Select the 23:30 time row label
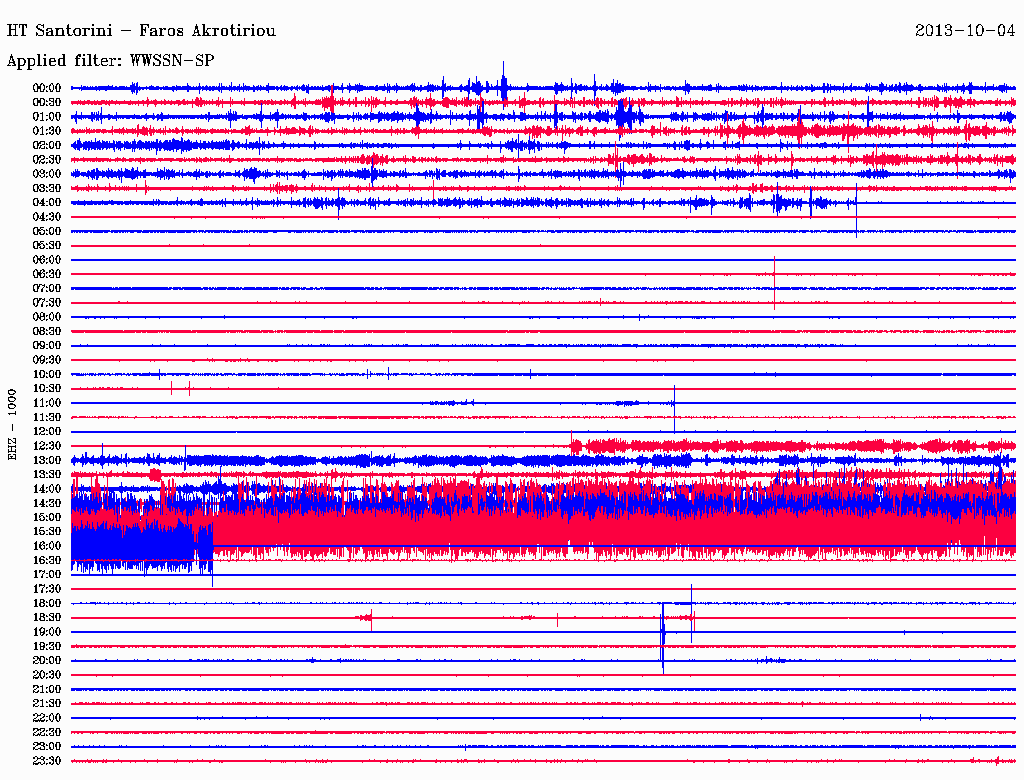The height and width of the screenshot is (780, 1024). [47, 761]
